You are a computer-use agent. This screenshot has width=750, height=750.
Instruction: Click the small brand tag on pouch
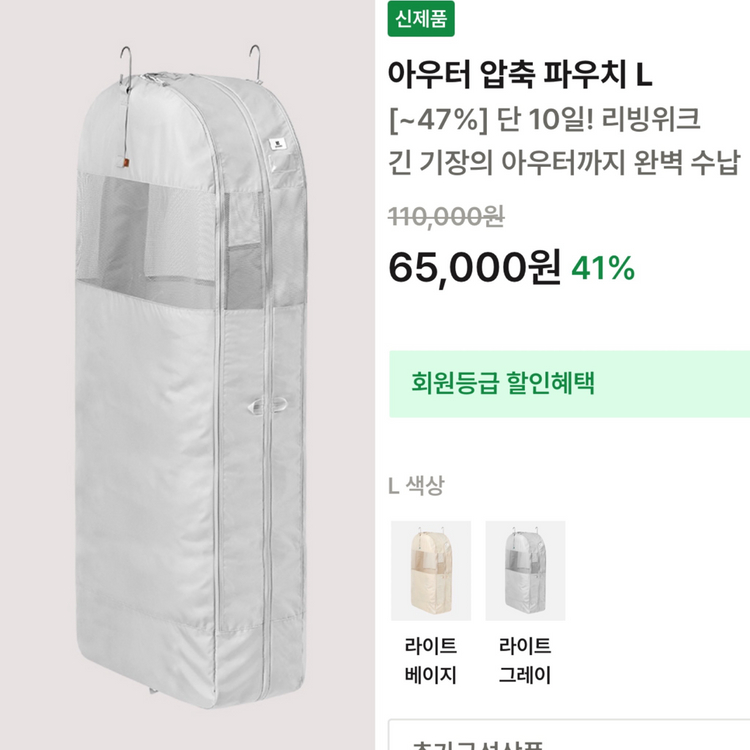tap(275, 147)
